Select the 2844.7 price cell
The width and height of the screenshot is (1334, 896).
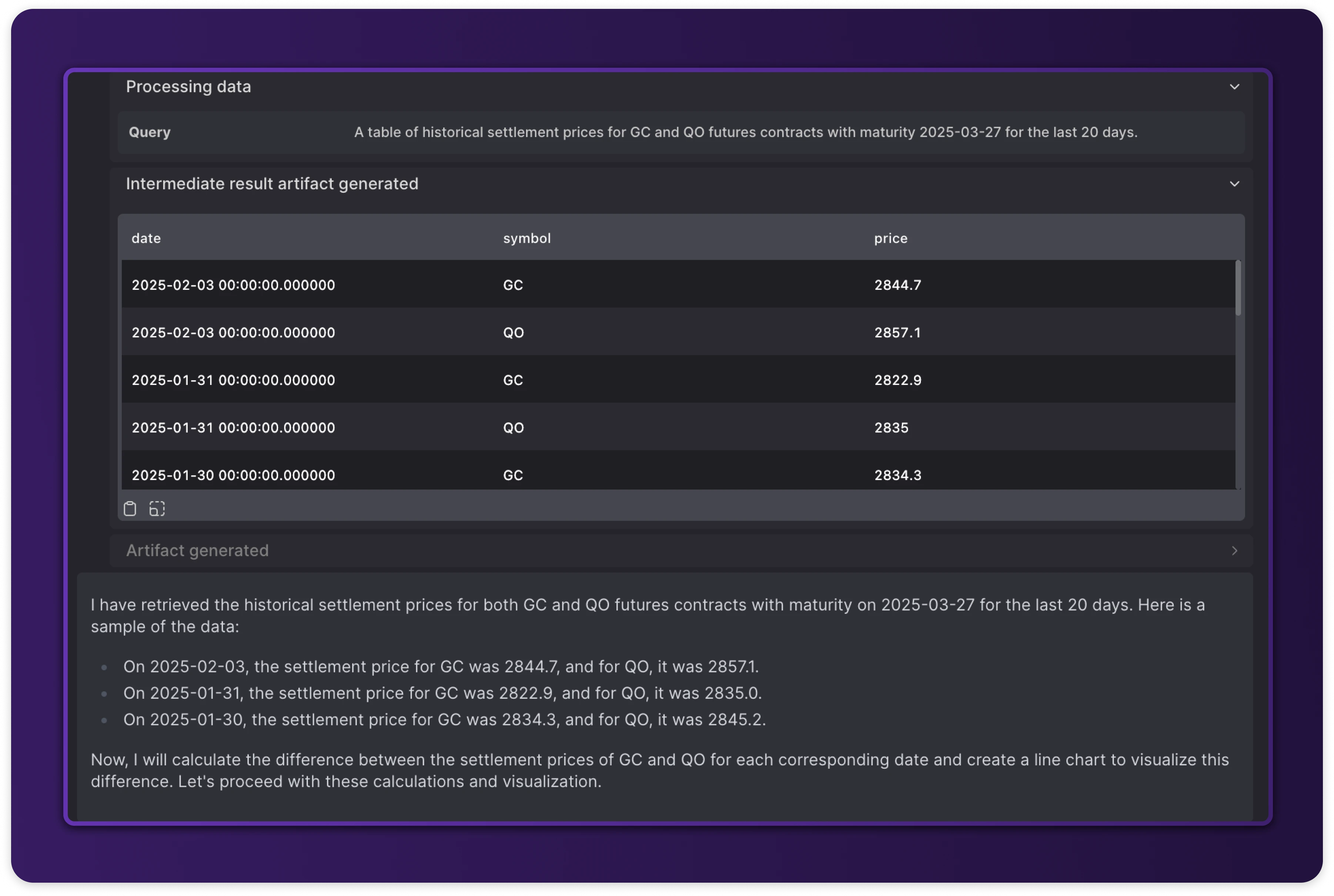pyautogui.click(x=897, y=285)
